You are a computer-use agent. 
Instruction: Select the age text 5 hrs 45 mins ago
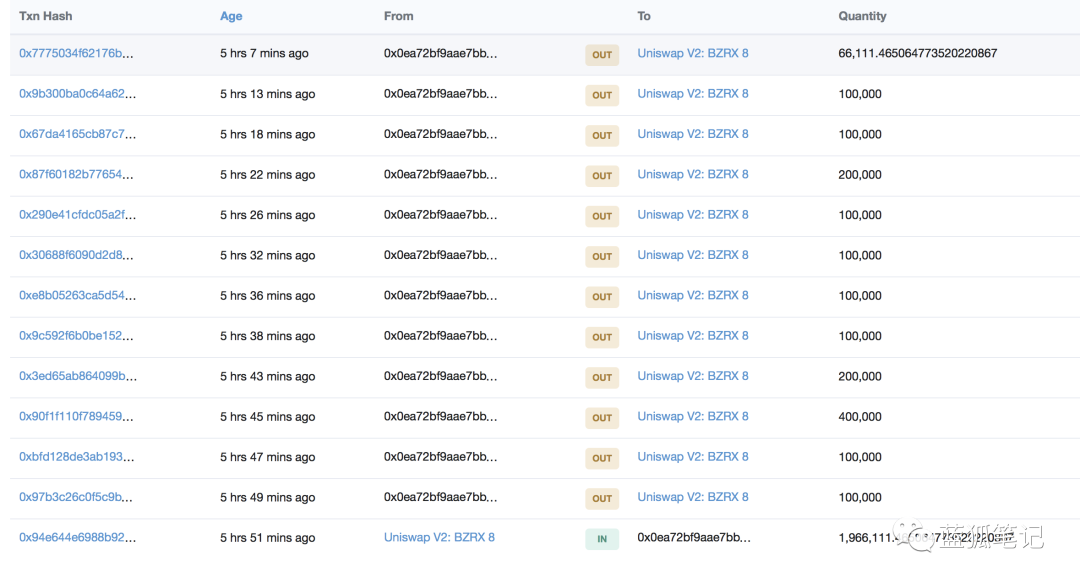[x=267, y=417]
